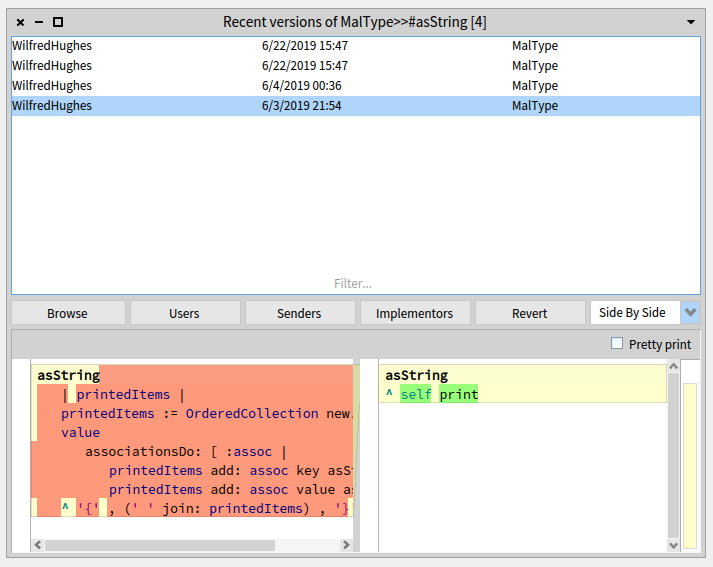Minimize the Recent versions window
The height and width of the screenshot is (567, 713).
click(39, 21)
